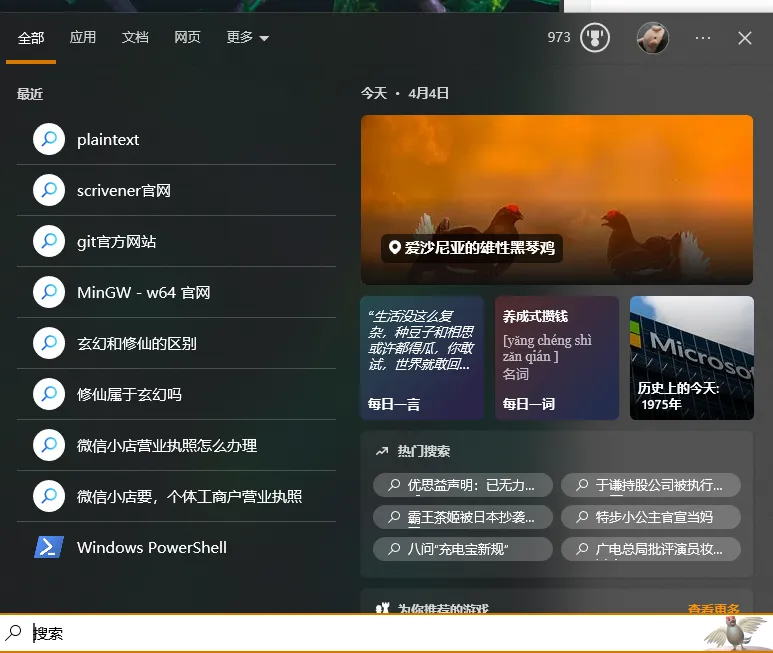Search trending topic 霸王茶姬被日本抄袭
The width and height of the screenshot is (773, 653).
point(462,517)
